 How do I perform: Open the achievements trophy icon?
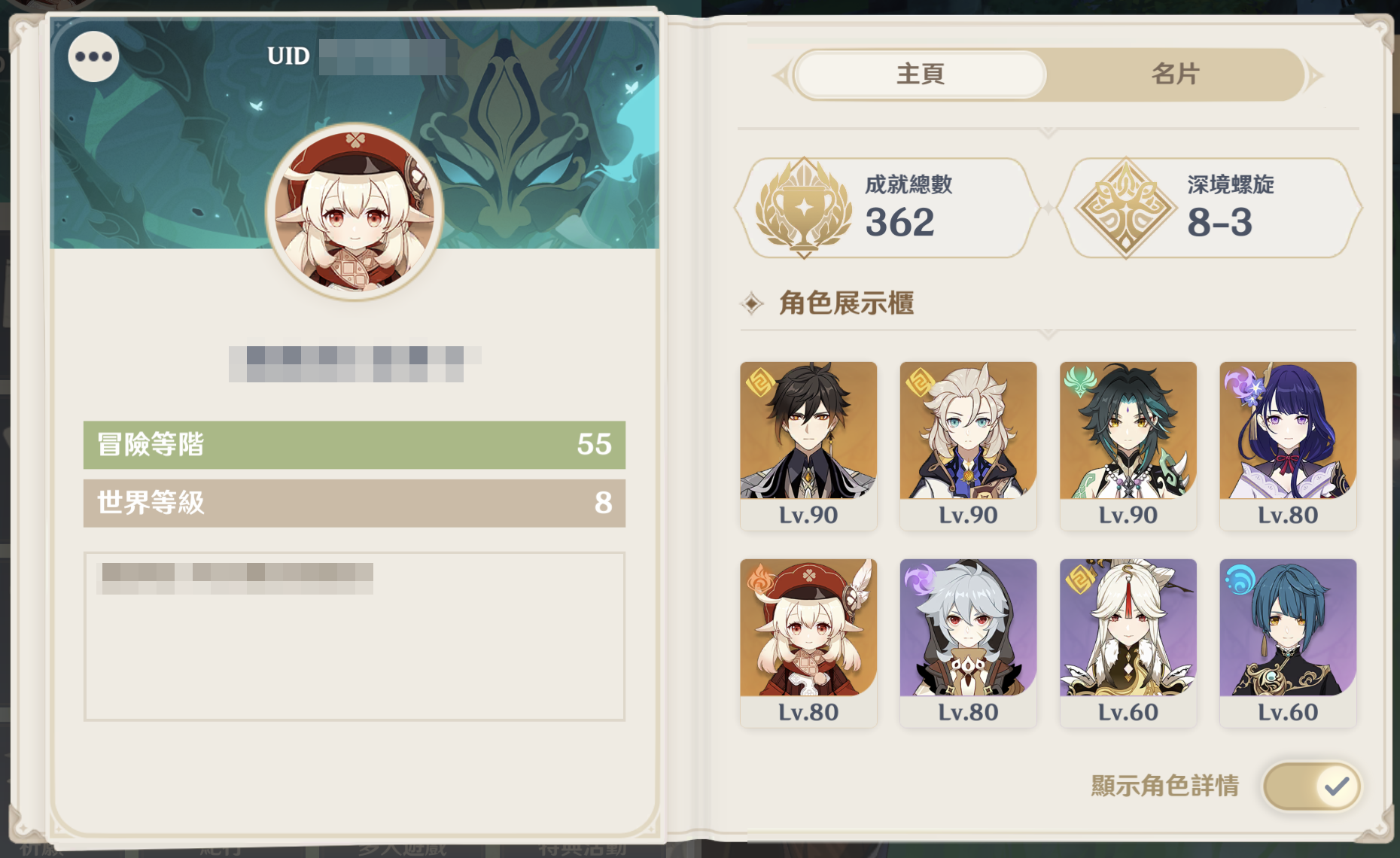pos(804,207)
